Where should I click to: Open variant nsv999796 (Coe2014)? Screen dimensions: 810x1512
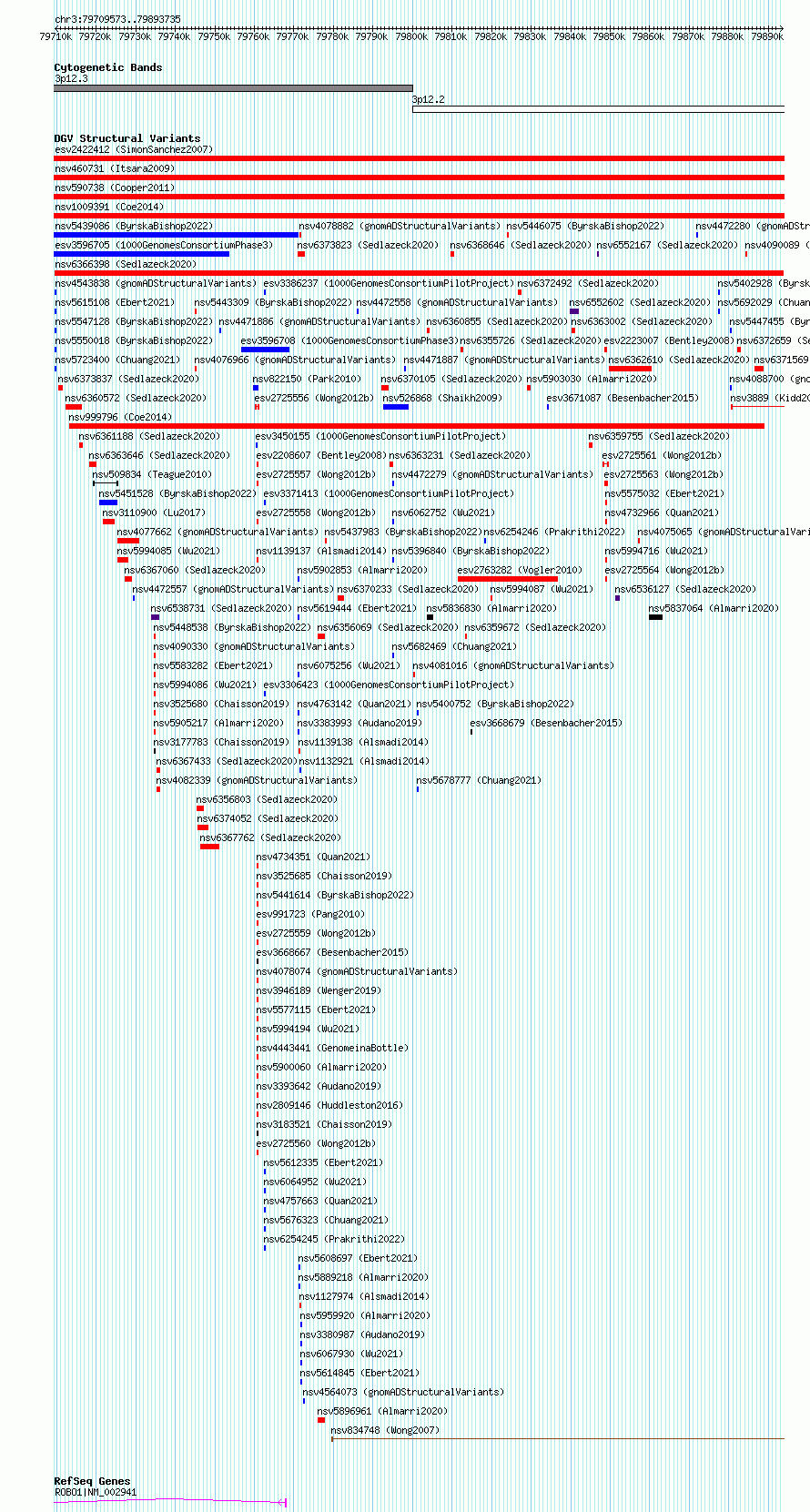[x=120, y=417]
